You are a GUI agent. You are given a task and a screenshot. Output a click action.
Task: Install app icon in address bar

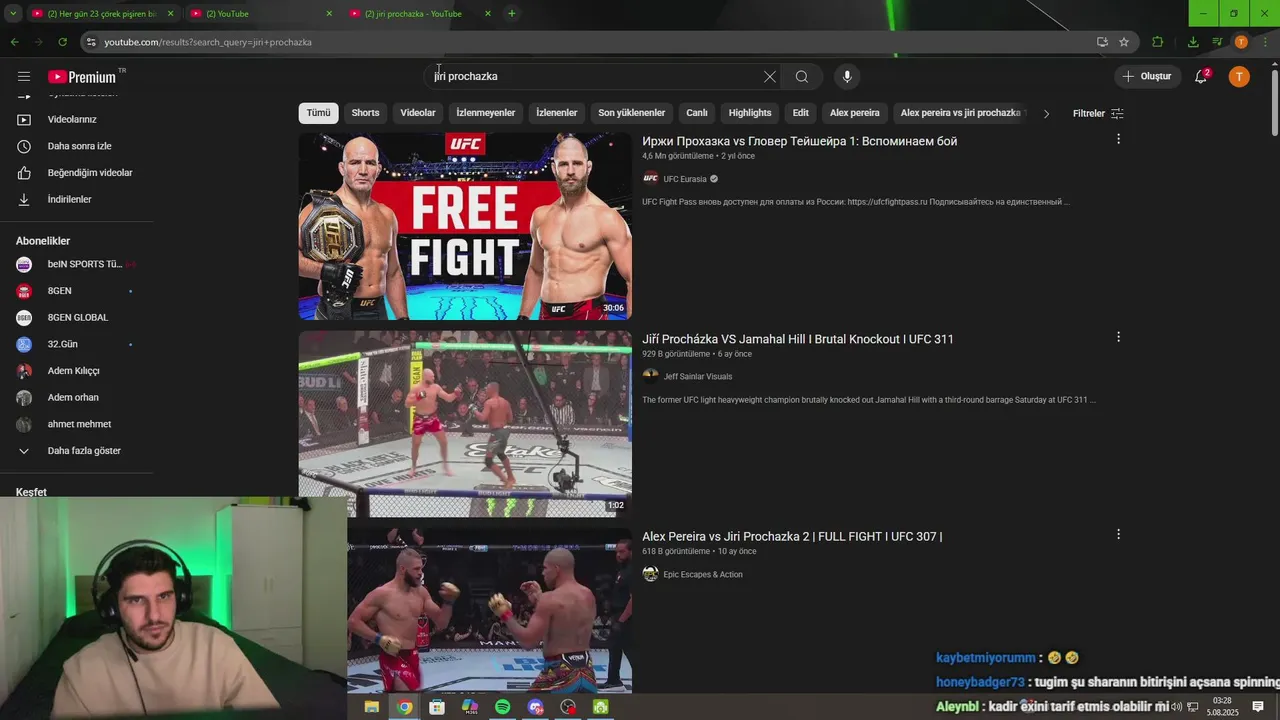pyautogui.click(x=1102, y=42)
